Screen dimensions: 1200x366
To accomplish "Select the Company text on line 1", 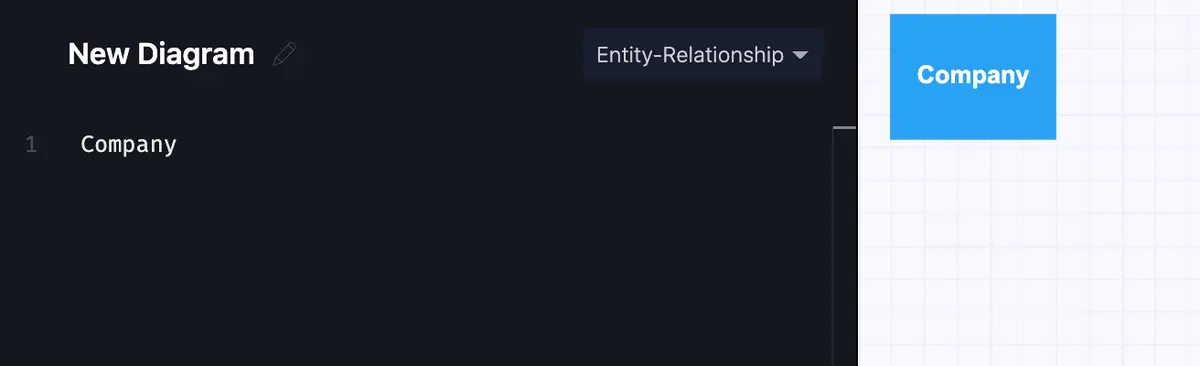I will click(129, 144).
